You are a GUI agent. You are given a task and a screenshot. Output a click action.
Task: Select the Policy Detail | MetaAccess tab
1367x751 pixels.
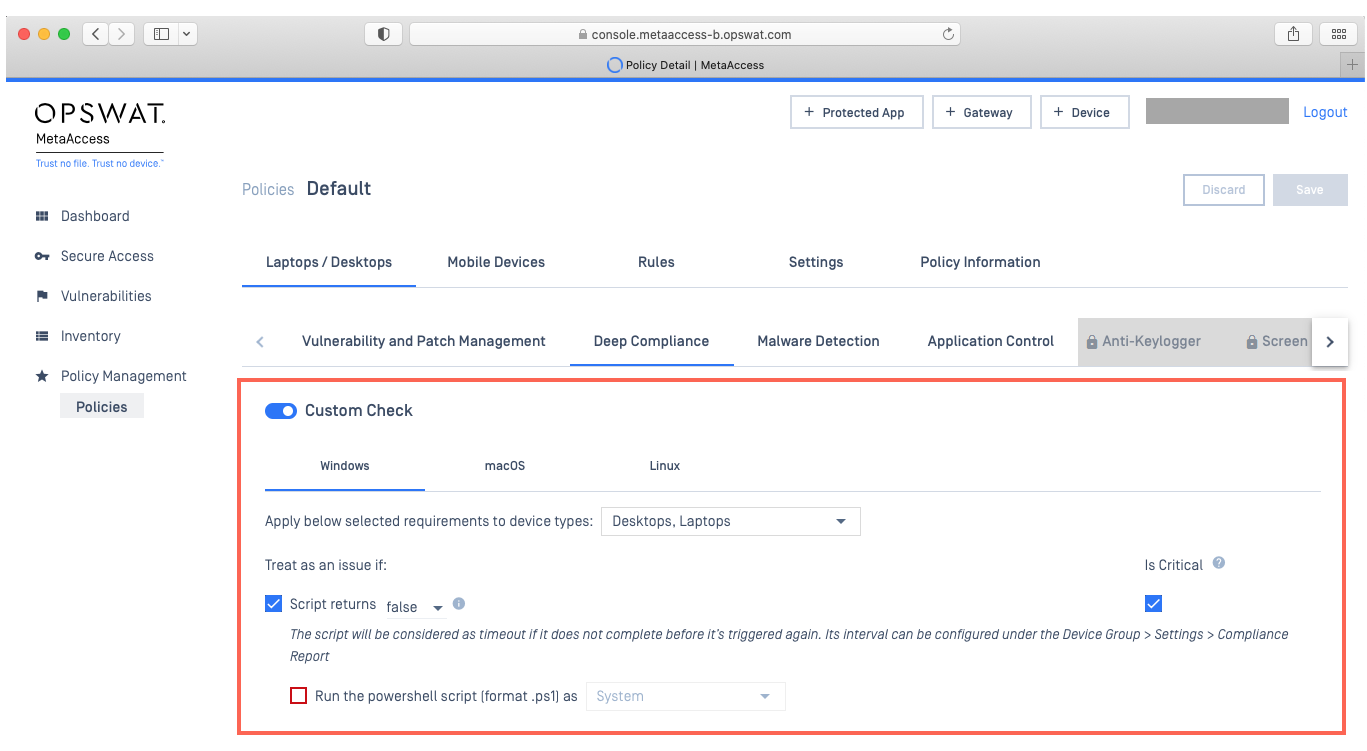click(686, 65)
